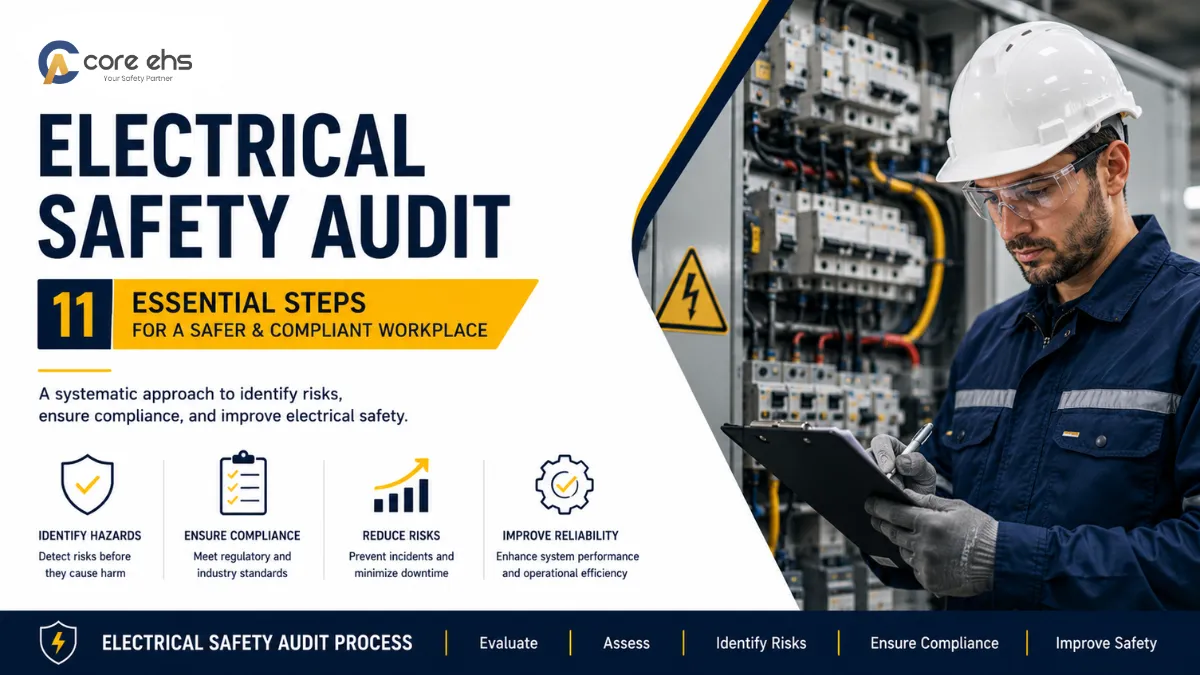This screenshot has height=675, width=1200.
Task: Click 'A systematic approach to identify risks' line
Action: (x=191, y=392)
